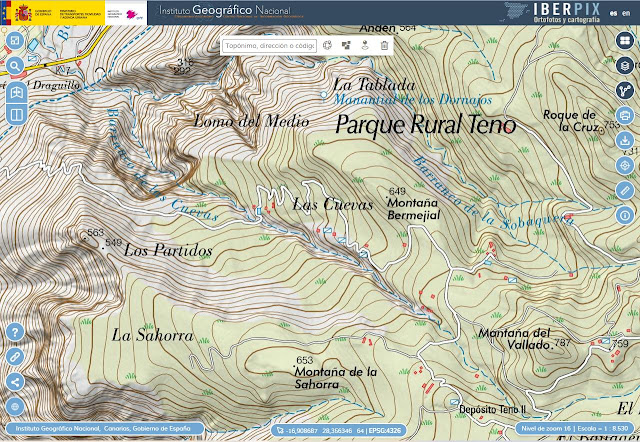Screen dimensions: 640x442
Task: Click the 'Las Cuevas' map label
Action: pos(333,204)
